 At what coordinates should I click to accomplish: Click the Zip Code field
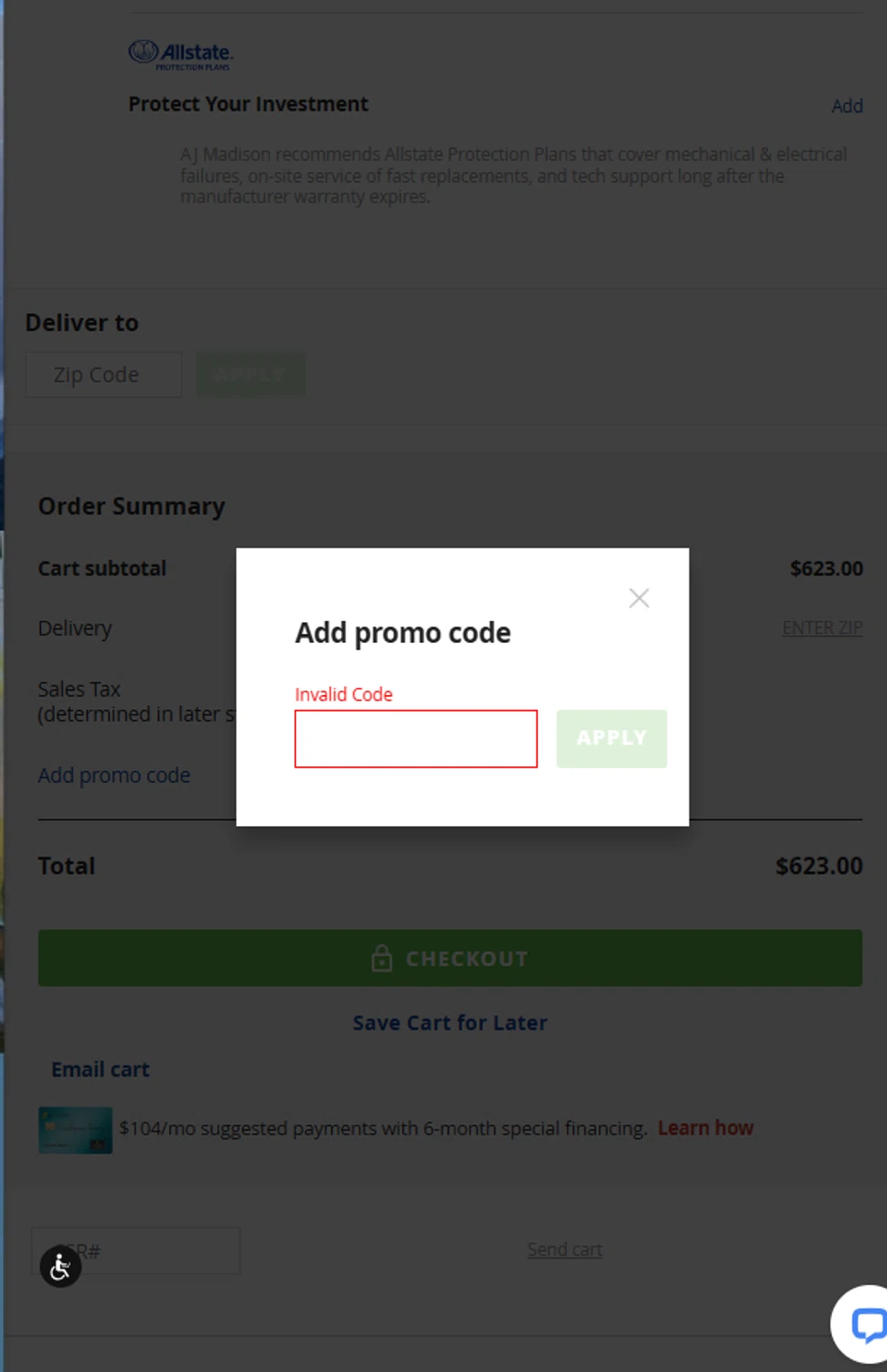pos(103,375)
